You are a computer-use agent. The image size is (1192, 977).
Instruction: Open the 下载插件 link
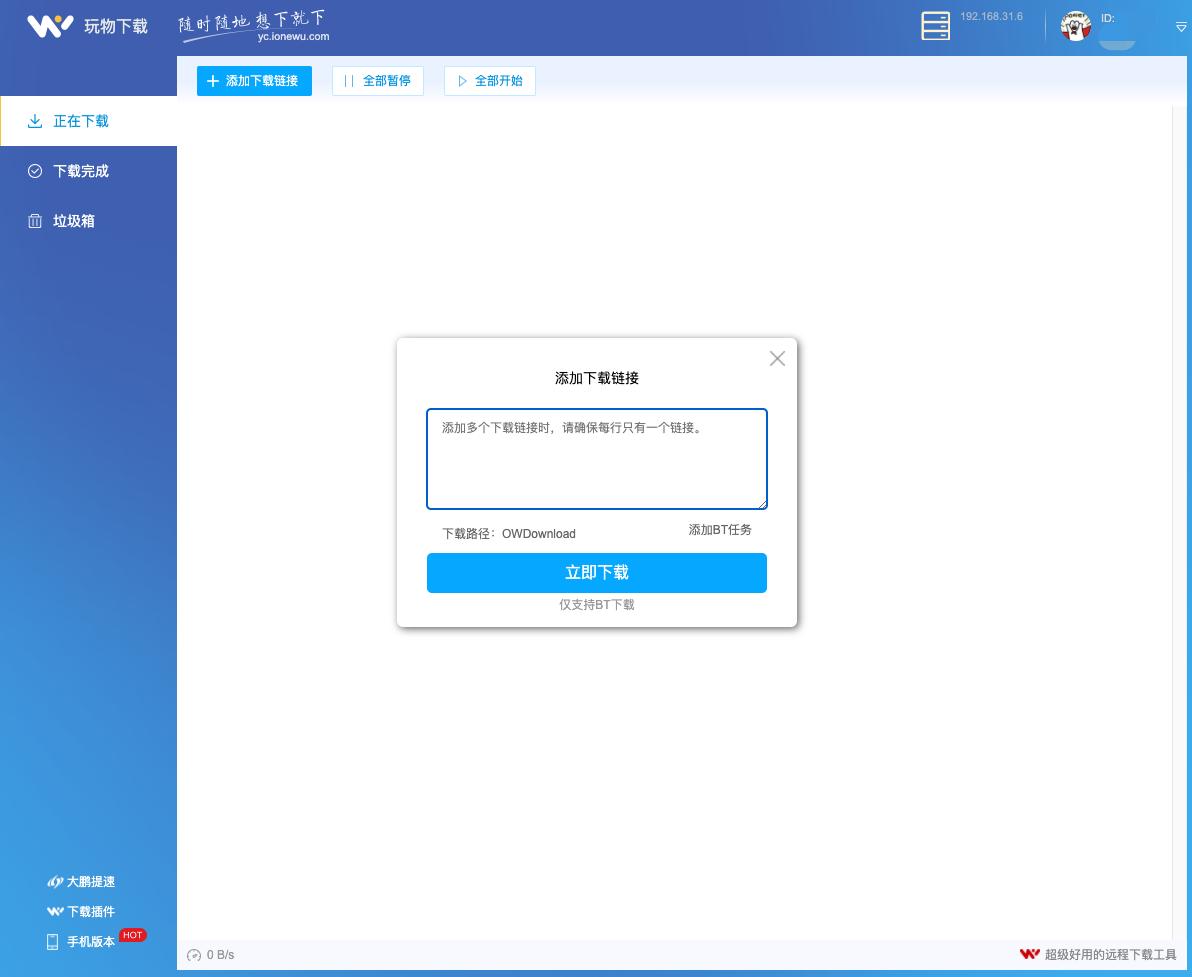[x=81, y=912]
